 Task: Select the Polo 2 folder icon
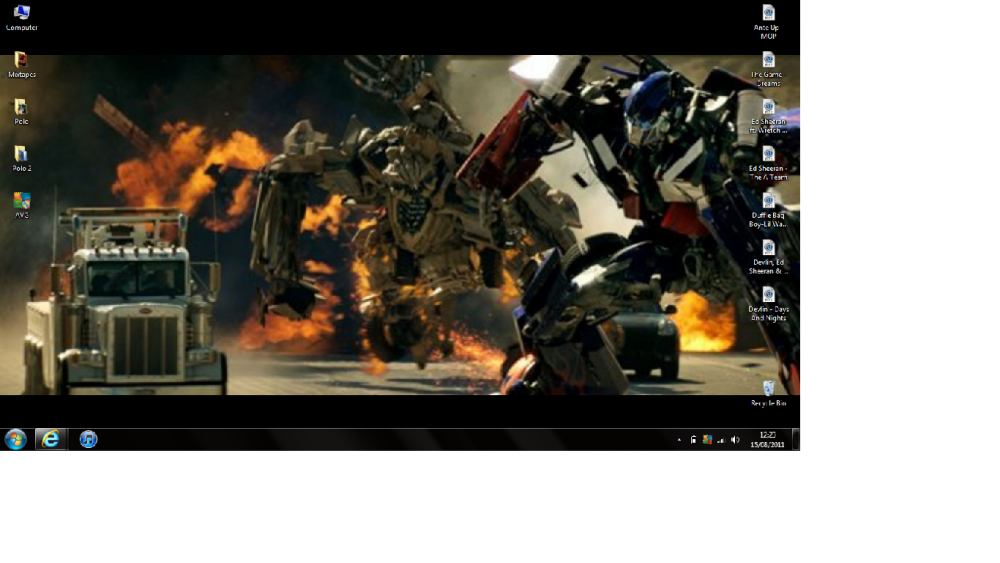click(x=21, y=159)
